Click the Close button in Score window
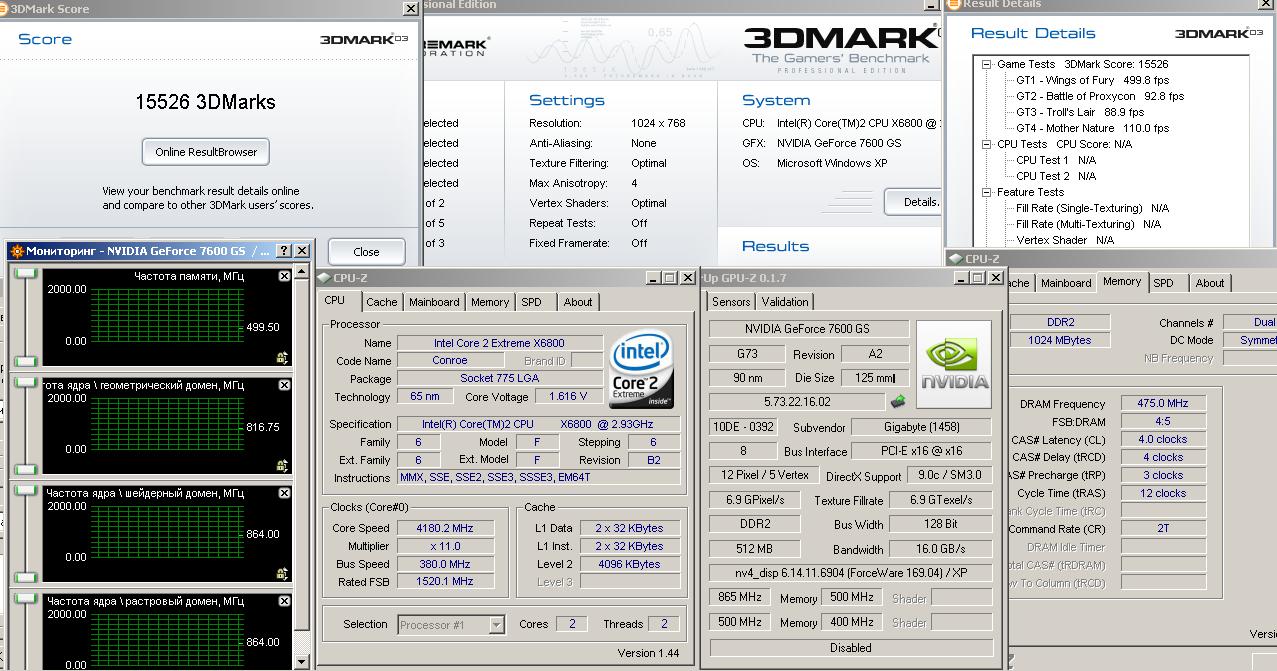The width and height of the screenshot is (1277, 671). (x=366, y=252)
